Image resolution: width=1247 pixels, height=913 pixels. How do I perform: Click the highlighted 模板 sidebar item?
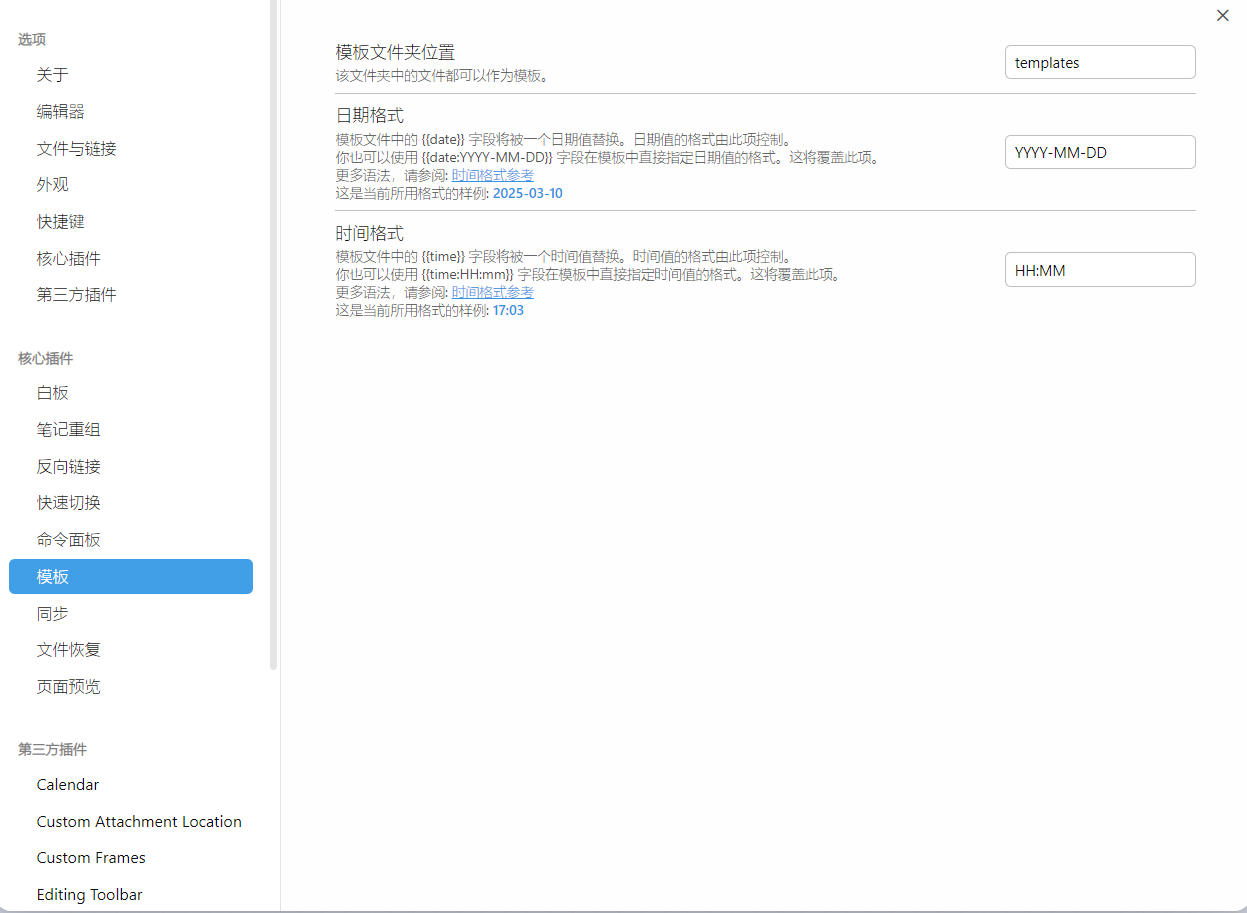click(130, 577)
